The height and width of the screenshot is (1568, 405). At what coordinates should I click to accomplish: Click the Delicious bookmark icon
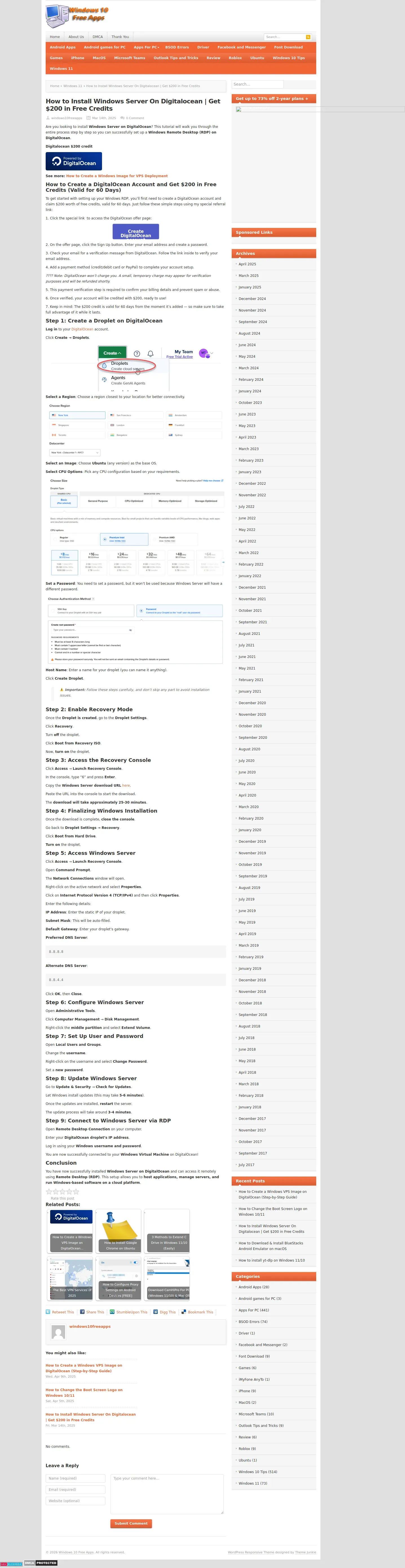click(x=184, y=1312)
